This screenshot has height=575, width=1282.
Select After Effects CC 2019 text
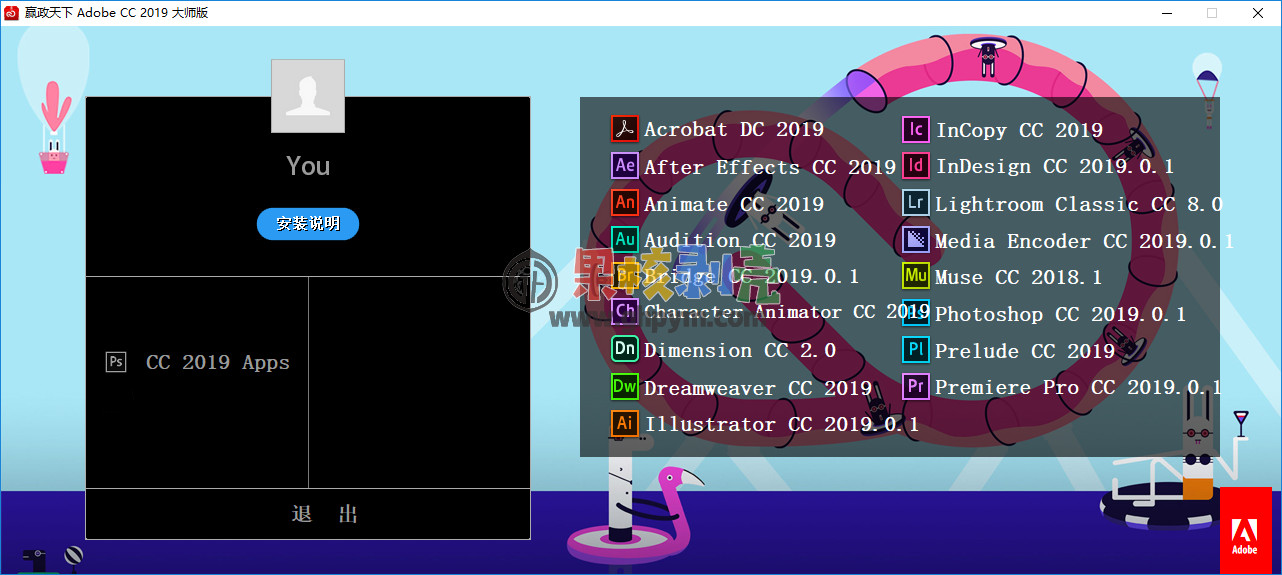pyautogui.click(x=770, y=167)
